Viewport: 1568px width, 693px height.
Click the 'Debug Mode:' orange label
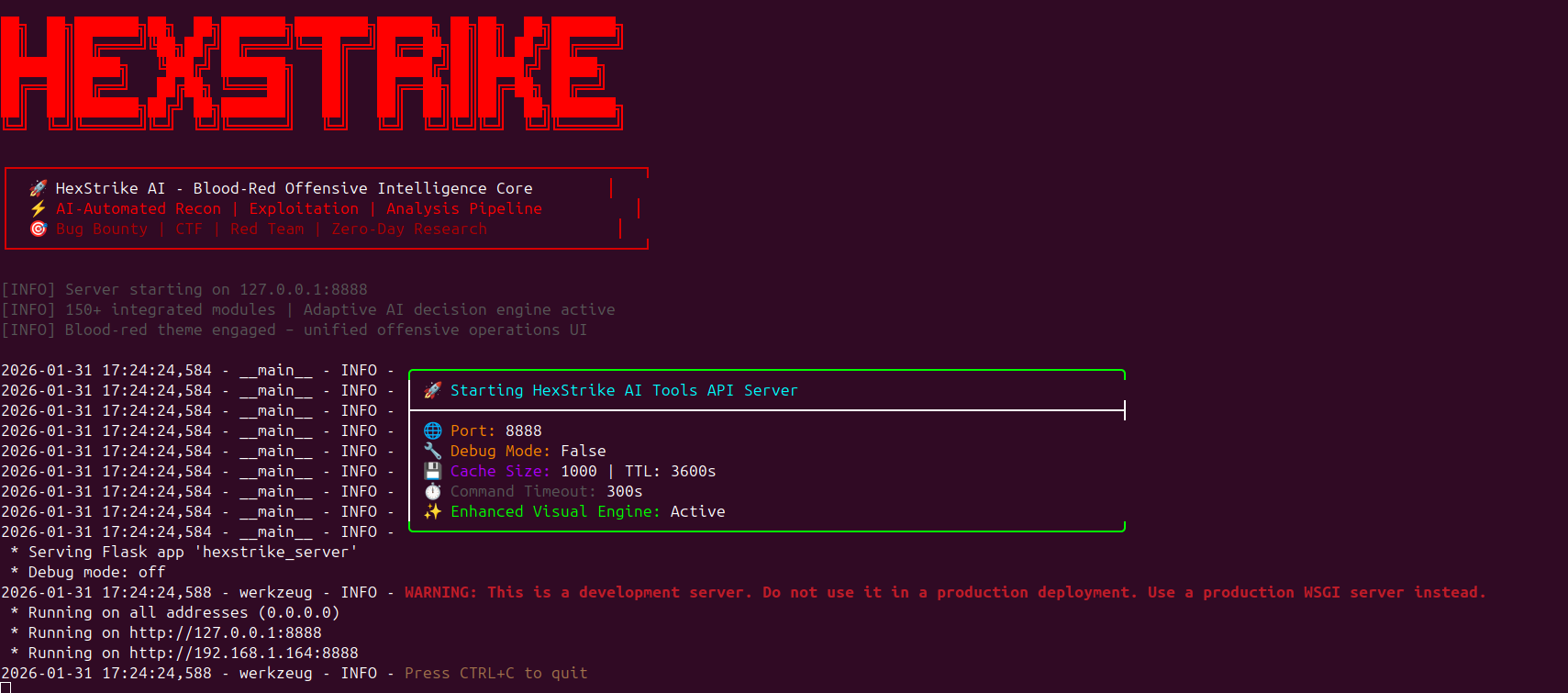pos(501,451)
